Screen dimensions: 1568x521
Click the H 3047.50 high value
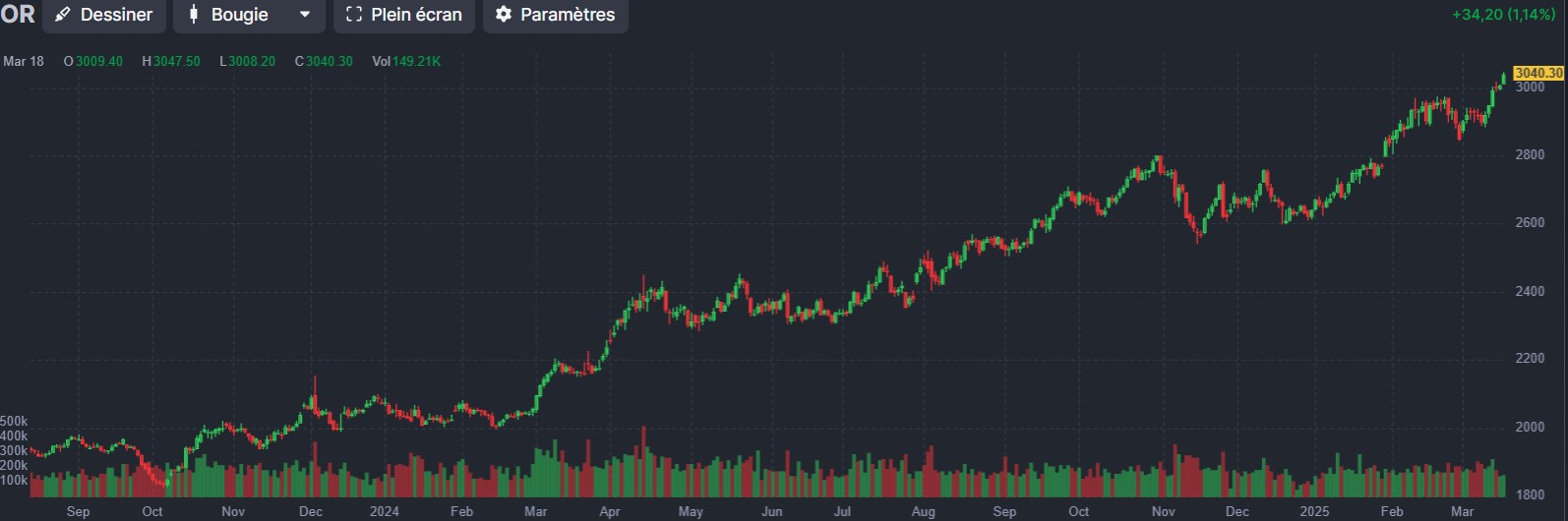pyautogui.click(x=171, y=61)
